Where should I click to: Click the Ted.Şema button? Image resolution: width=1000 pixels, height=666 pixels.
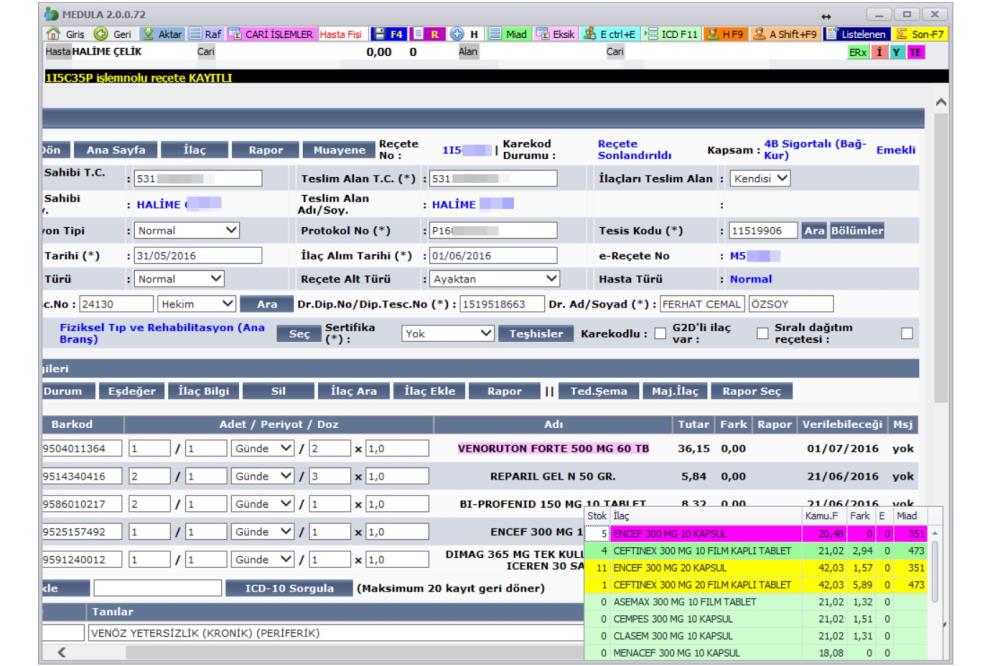598,391
